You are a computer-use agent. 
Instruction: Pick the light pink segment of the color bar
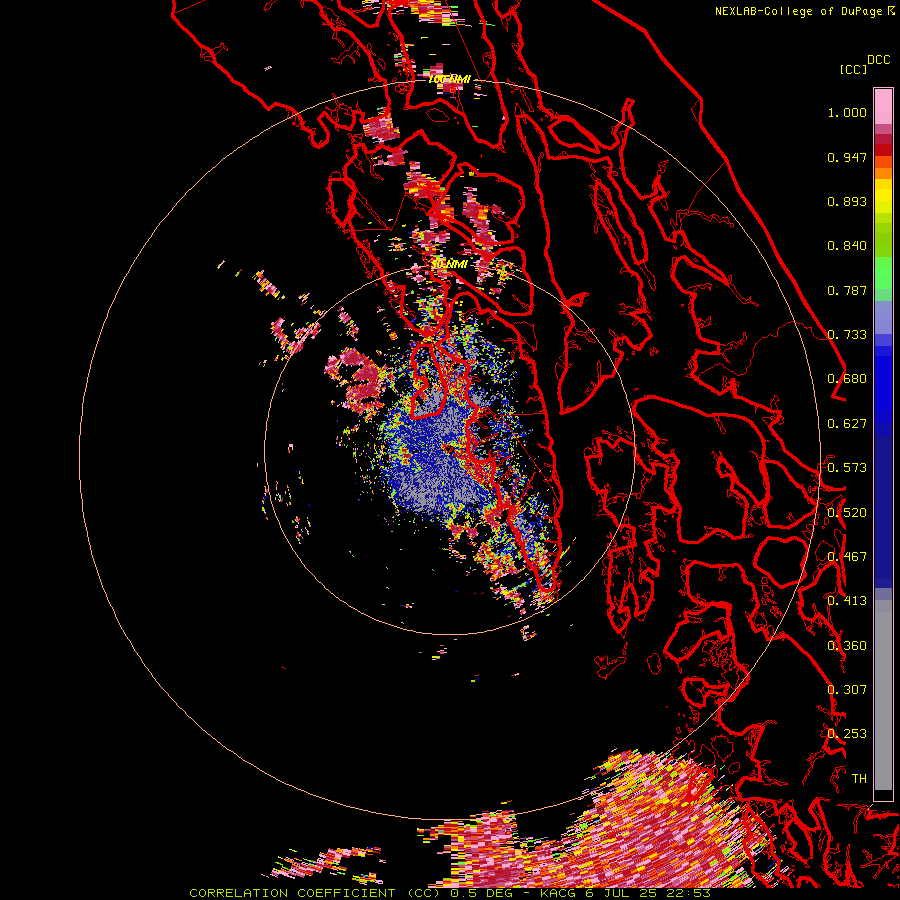pos(883,107)
